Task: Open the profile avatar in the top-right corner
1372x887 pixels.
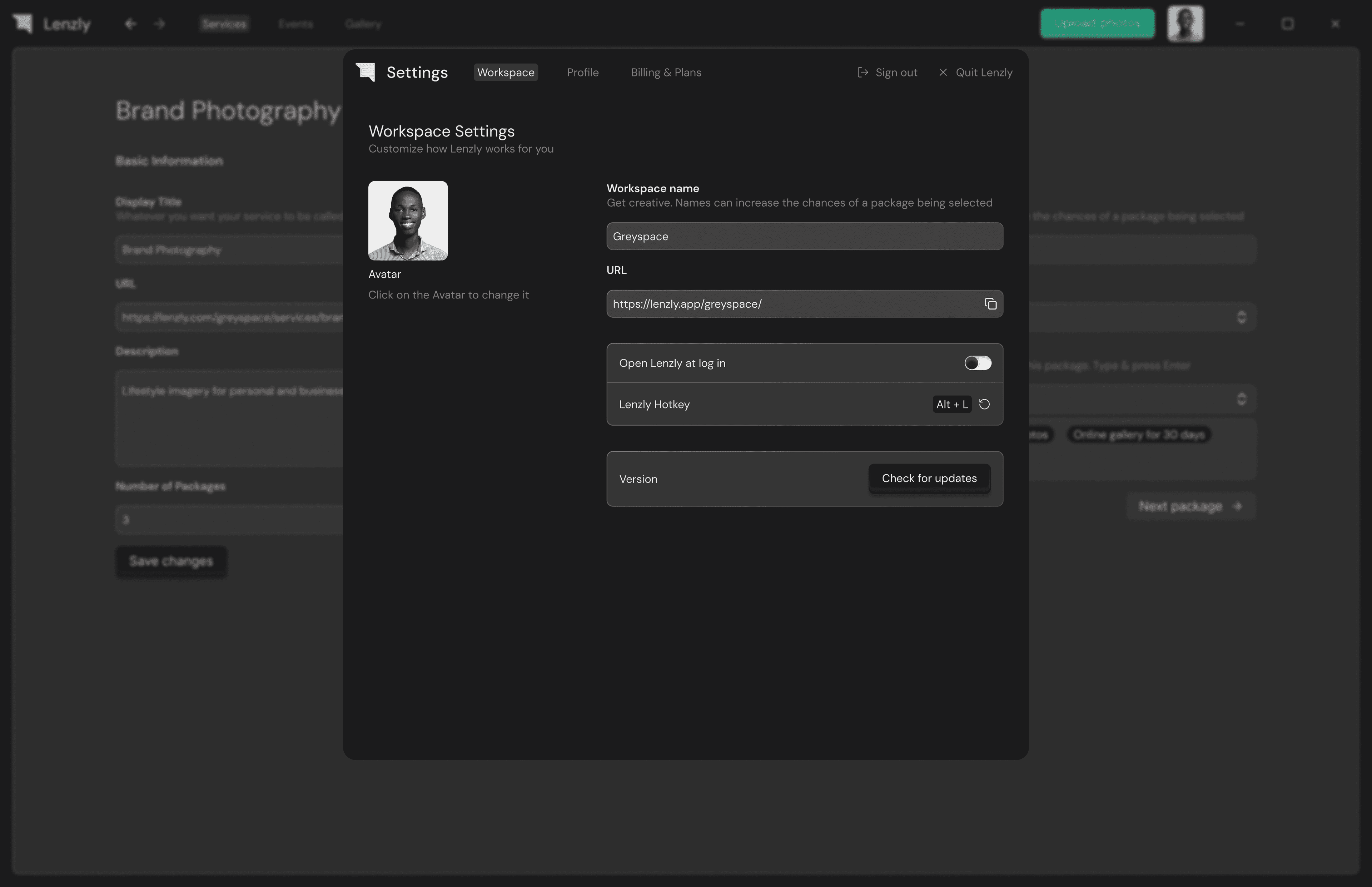Action: 1187,24
